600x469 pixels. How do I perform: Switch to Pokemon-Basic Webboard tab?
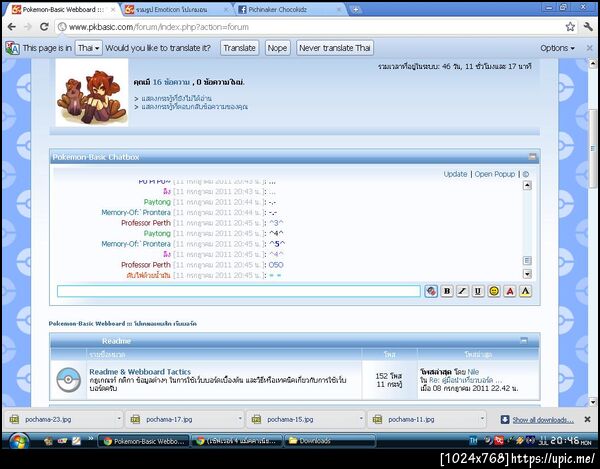click(63, 10)
